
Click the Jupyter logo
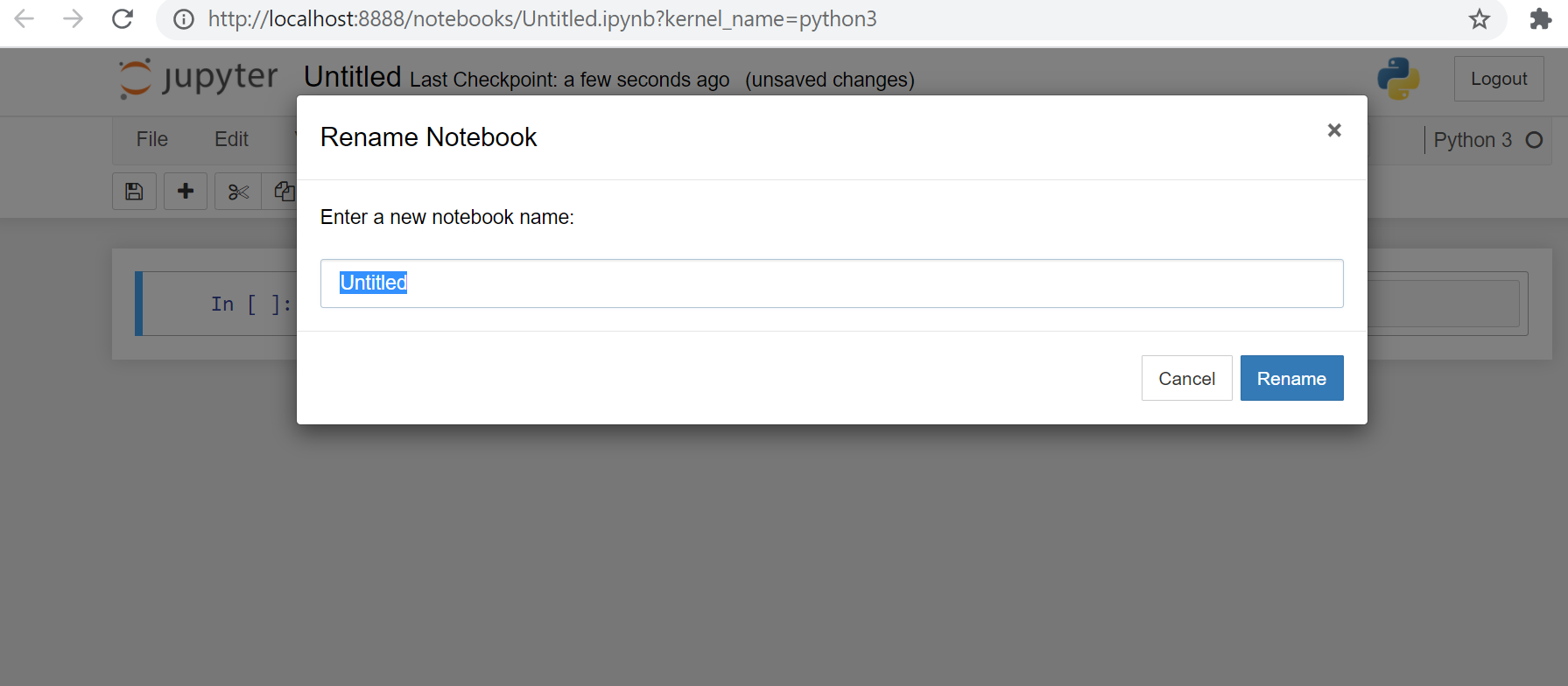click(199, 78)
